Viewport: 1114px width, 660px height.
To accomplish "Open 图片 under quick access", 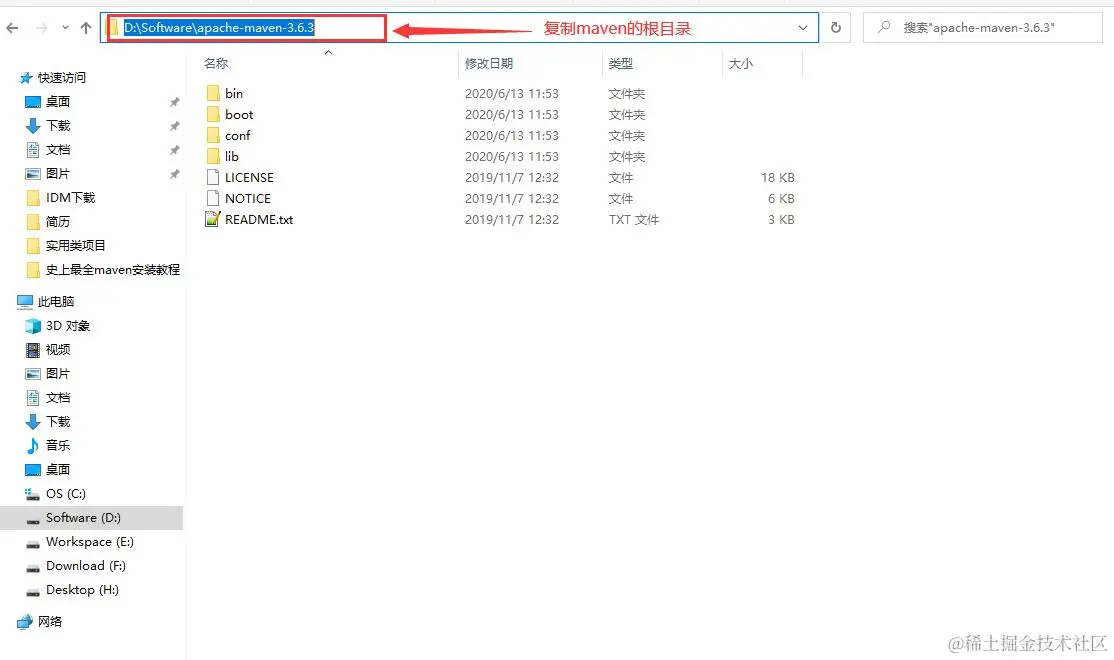I will coord(58,173).
